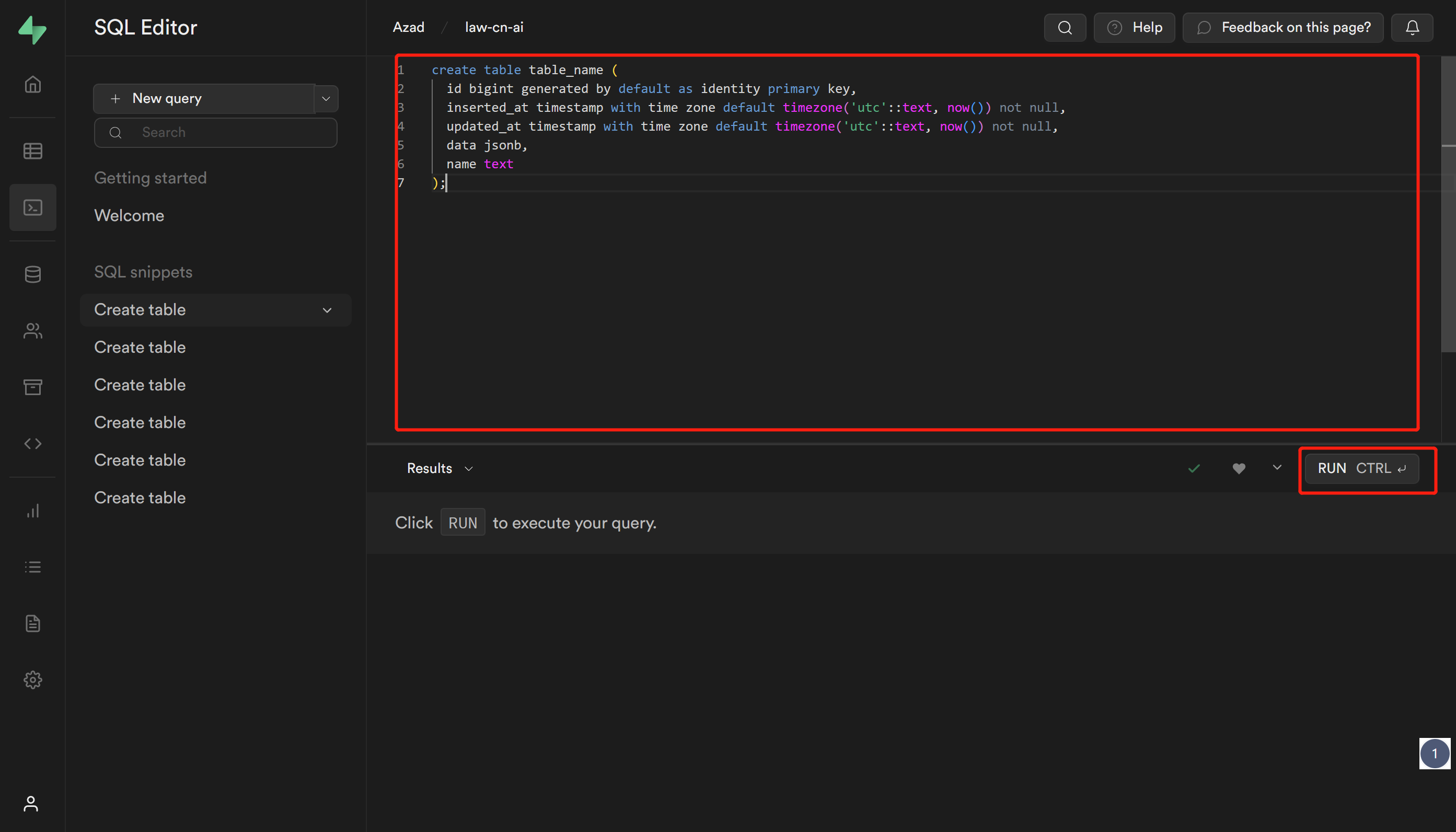1456x832 pixels.
Task: Run the query with RUN button
Action: (1362, 469)
